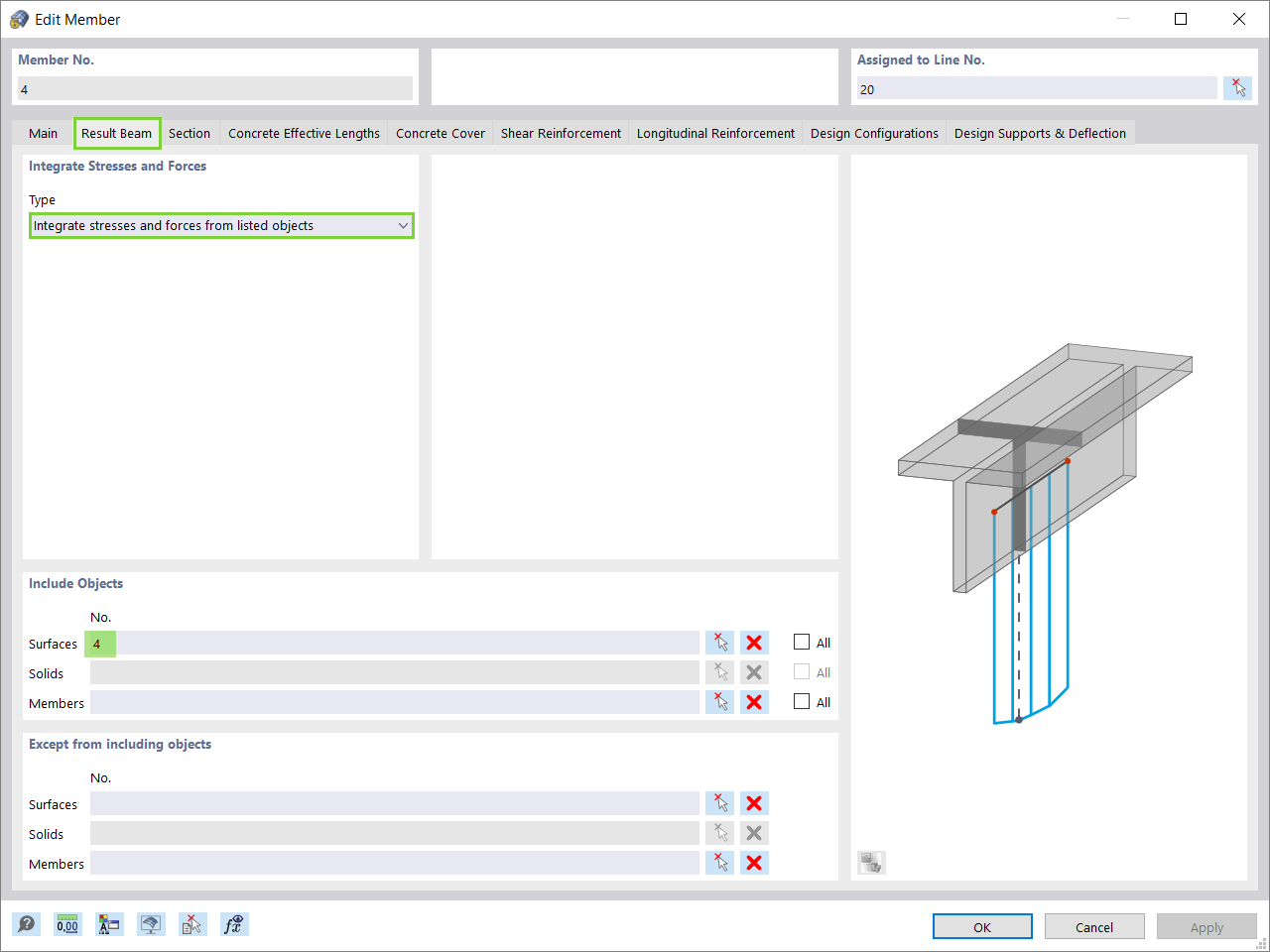Open the Shear Reinforcement tab
Screen dimensions: 1270x952
(x=561, y=133)
